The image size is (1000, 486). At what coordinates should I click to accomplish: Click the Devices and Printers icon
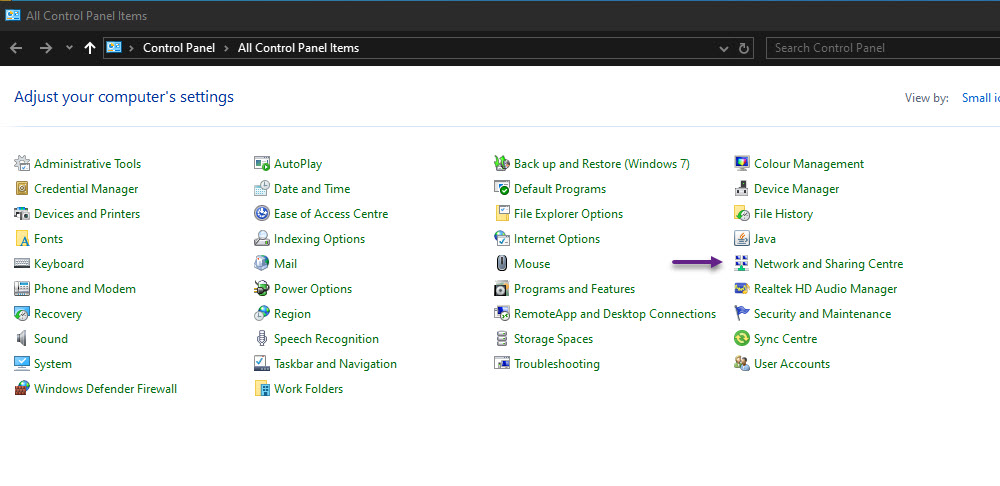pos(22,214)
